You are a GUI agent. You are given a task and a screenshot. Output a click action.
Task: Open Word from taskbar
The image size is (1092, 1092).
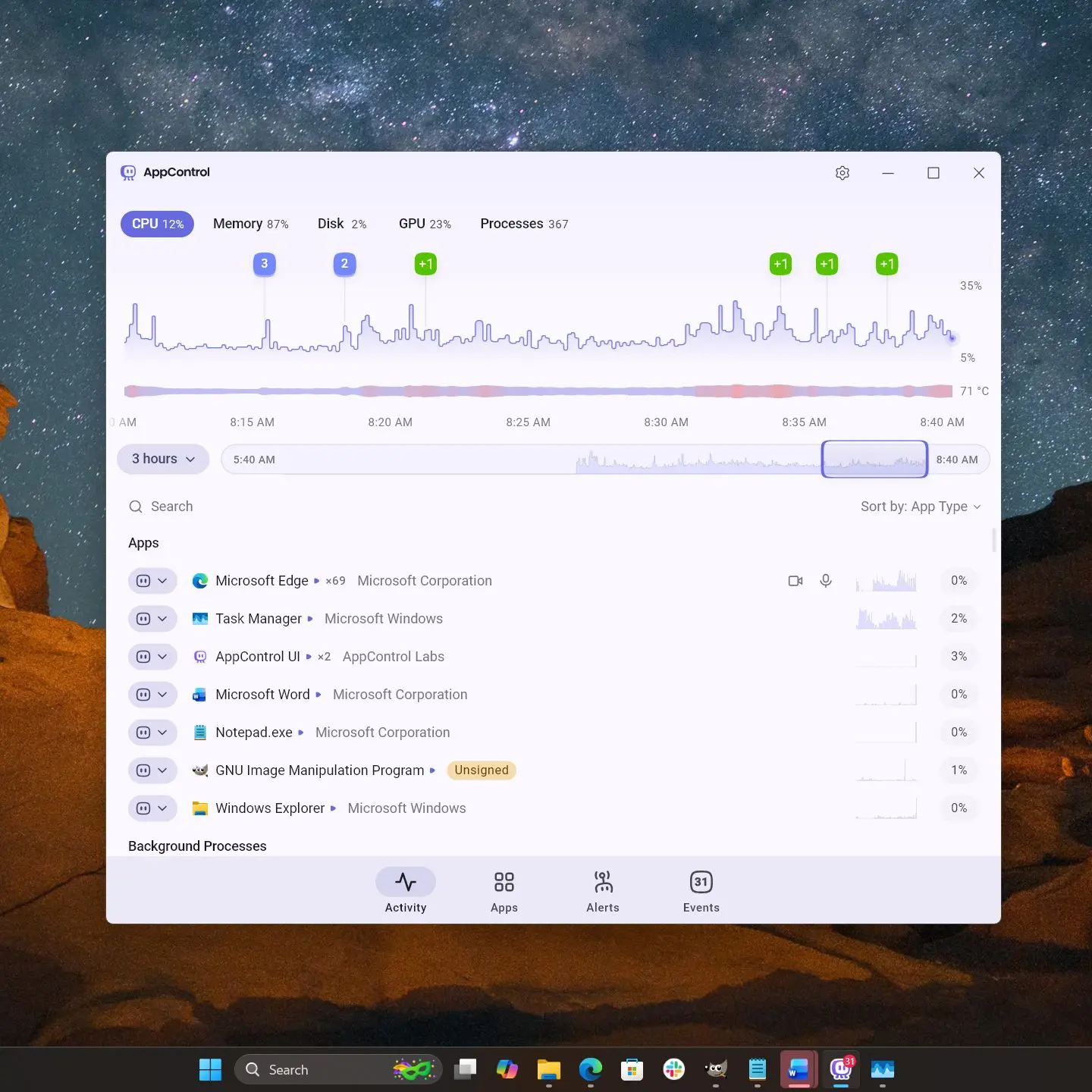point(799,1069)
